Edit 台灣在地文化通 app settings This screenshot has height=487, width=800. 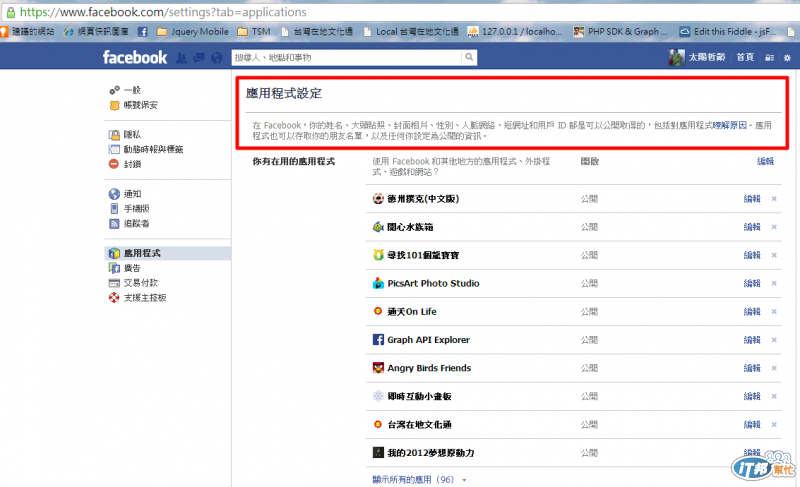coord(752,424)
